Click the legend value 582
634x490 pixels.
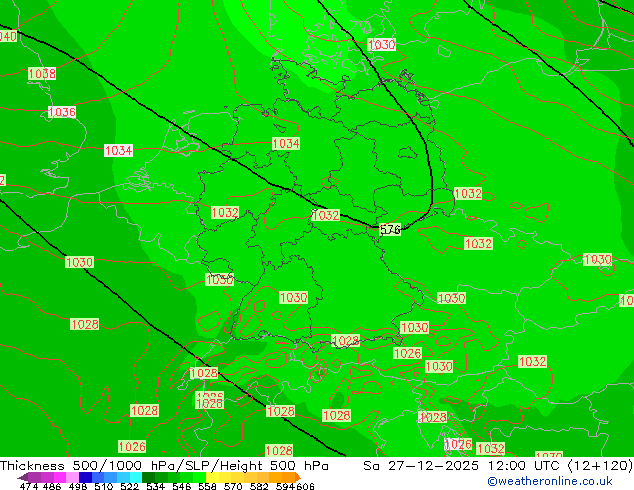[x=259, y=486]
